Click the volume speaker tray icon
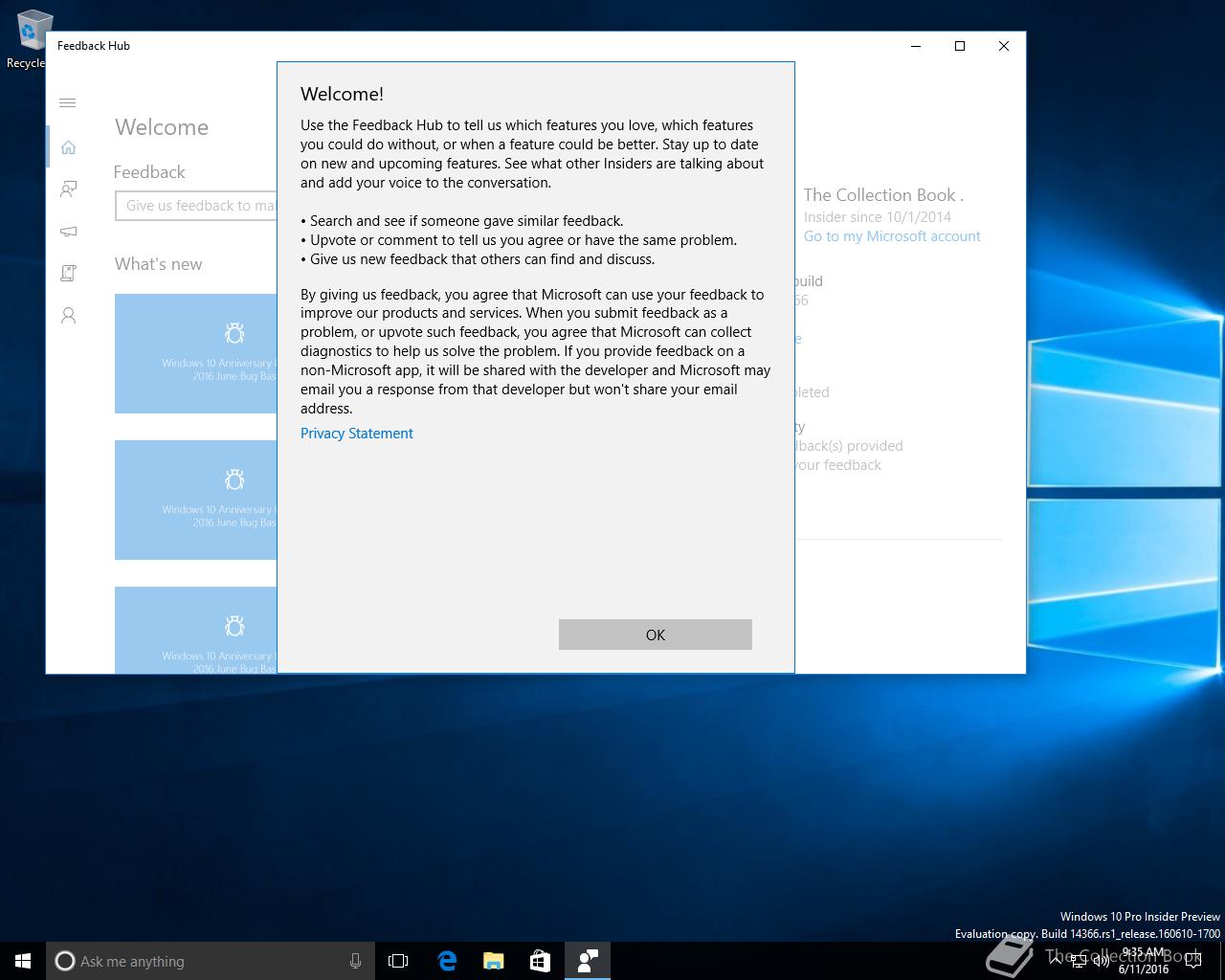The height and width of the screenshot is (980, 1225). click(1101, 961)
